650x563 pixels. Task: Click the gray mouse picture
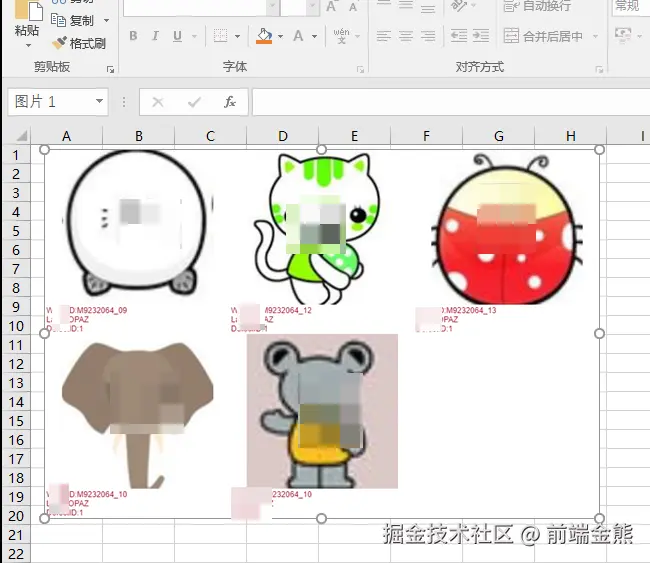(322, 411)
